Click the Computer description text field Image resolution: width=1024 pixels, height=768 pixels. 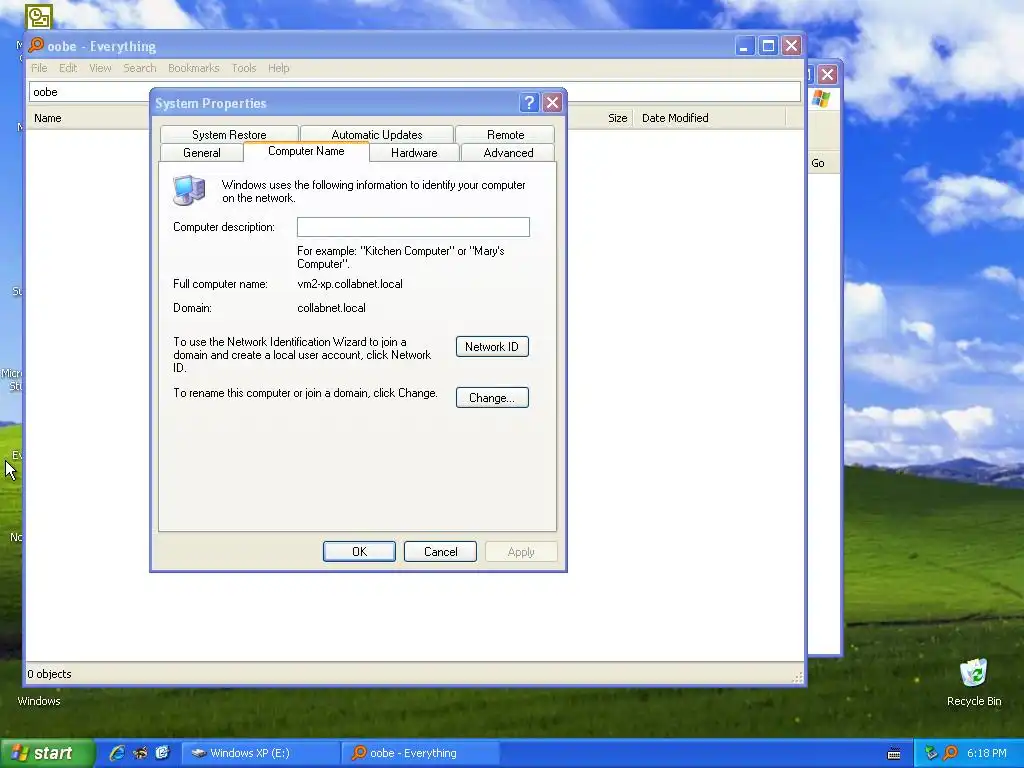(x=413, y=227)
